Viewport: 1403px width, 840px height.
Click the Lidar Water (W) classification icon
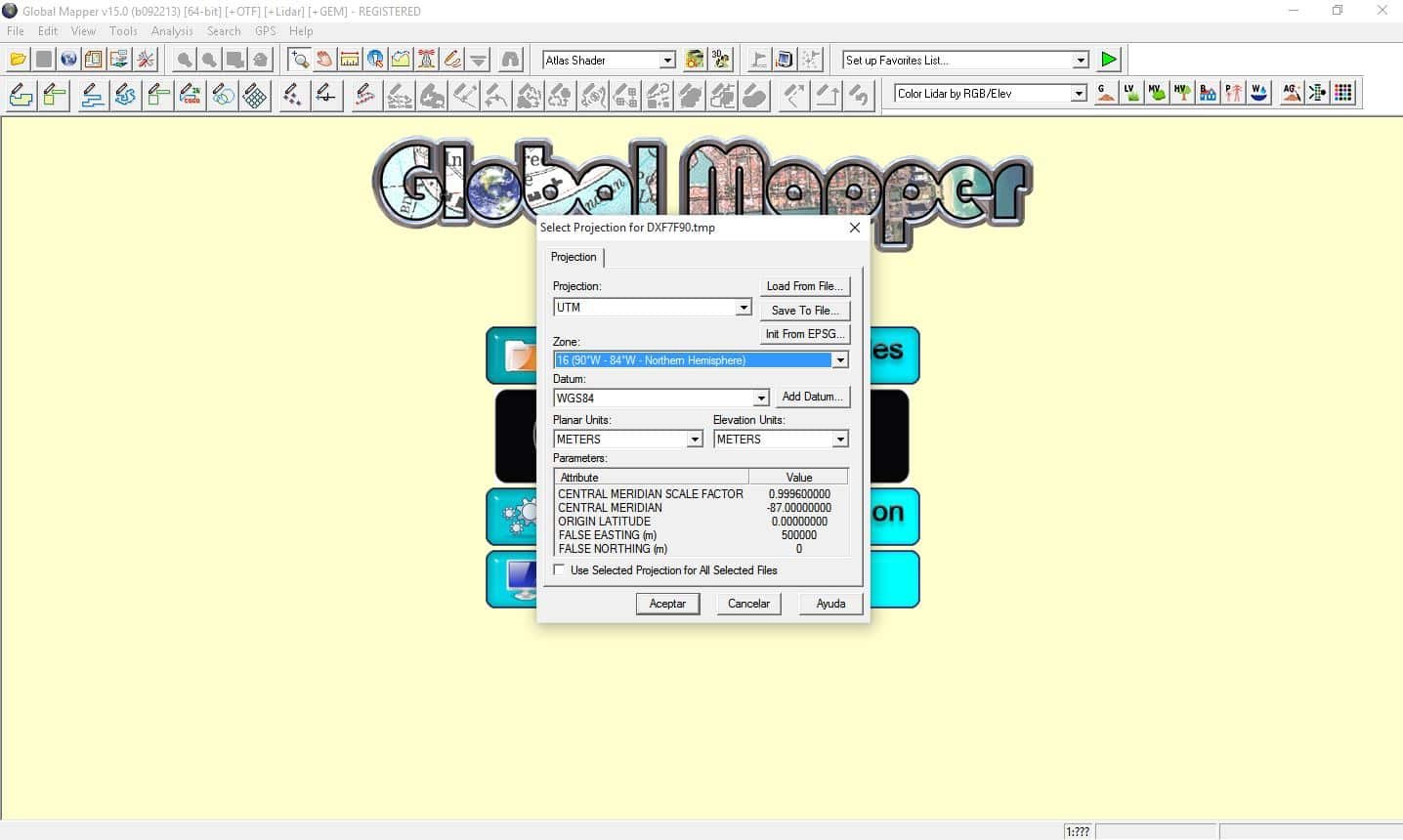[x=1258, y=93]
